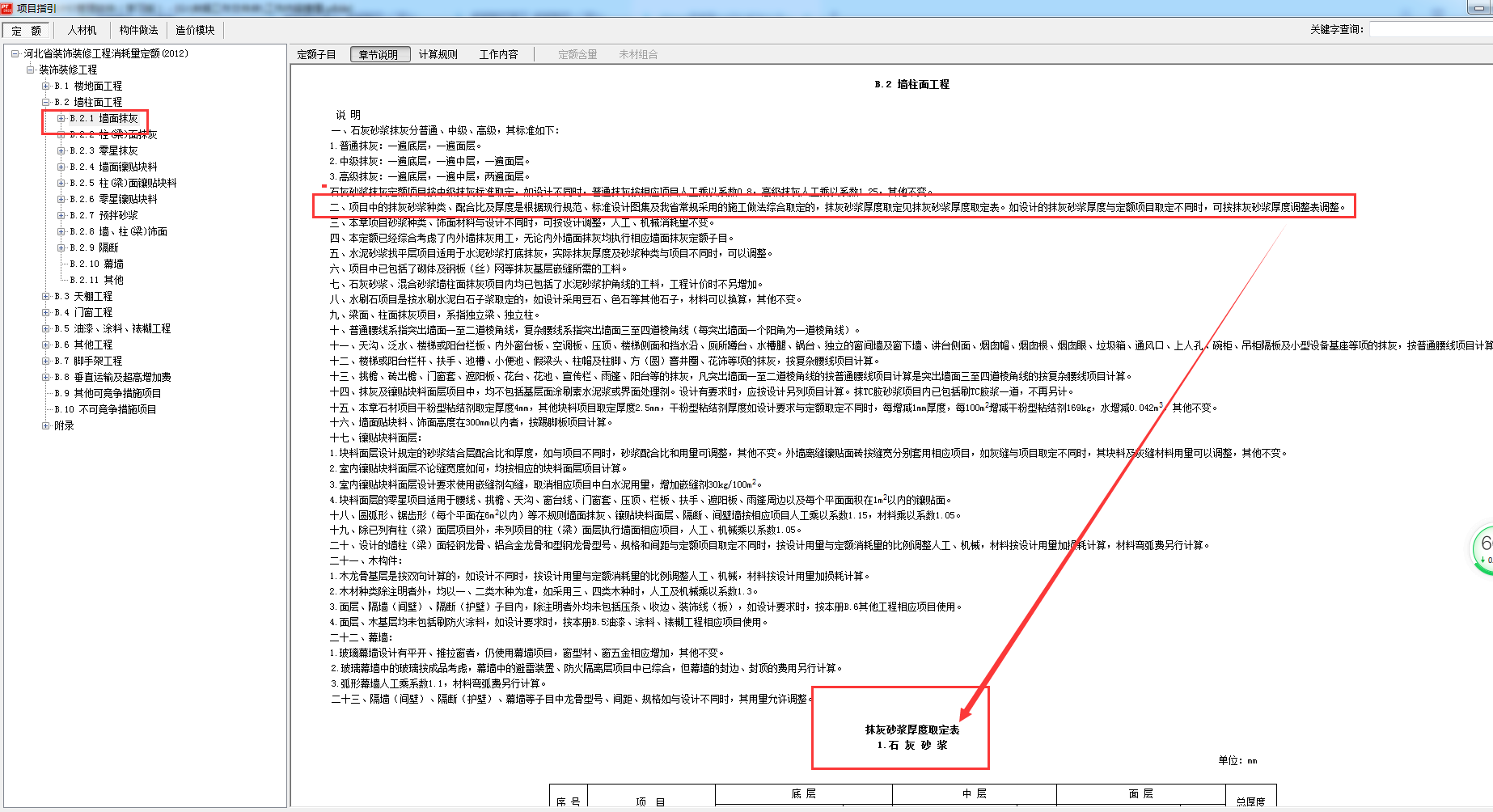
Task: Click the disabled 未材组合 tab
Action: coord(638,54)
